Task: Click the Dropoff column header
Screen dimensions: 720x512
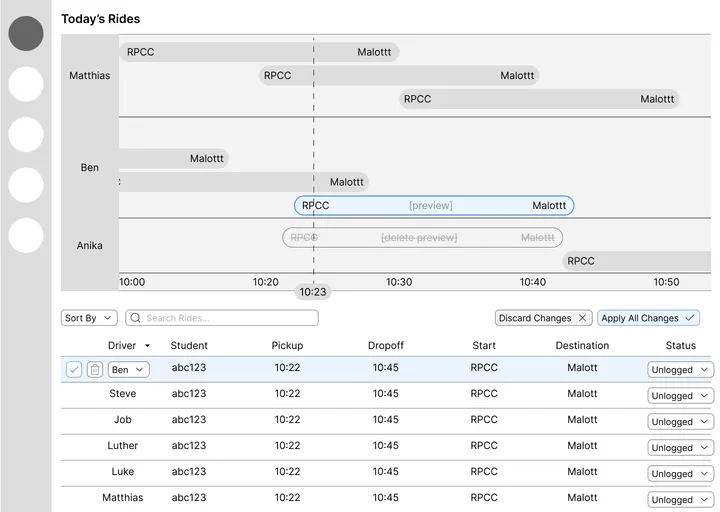Action: pos(385,345)
